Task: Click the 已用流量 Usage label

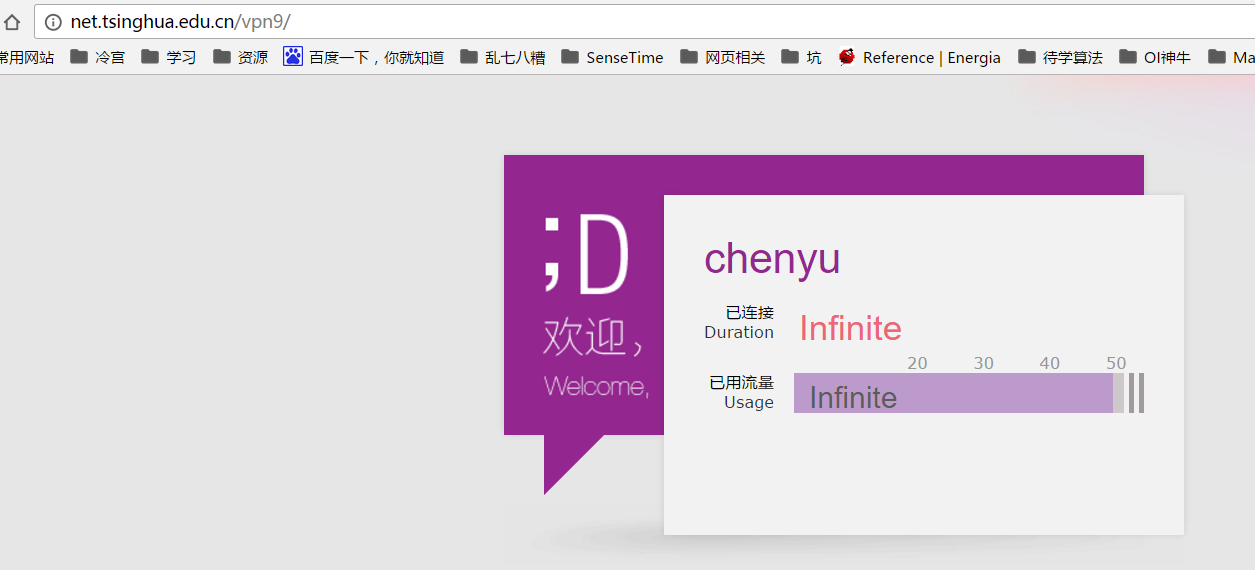Action: pos(741,392)
